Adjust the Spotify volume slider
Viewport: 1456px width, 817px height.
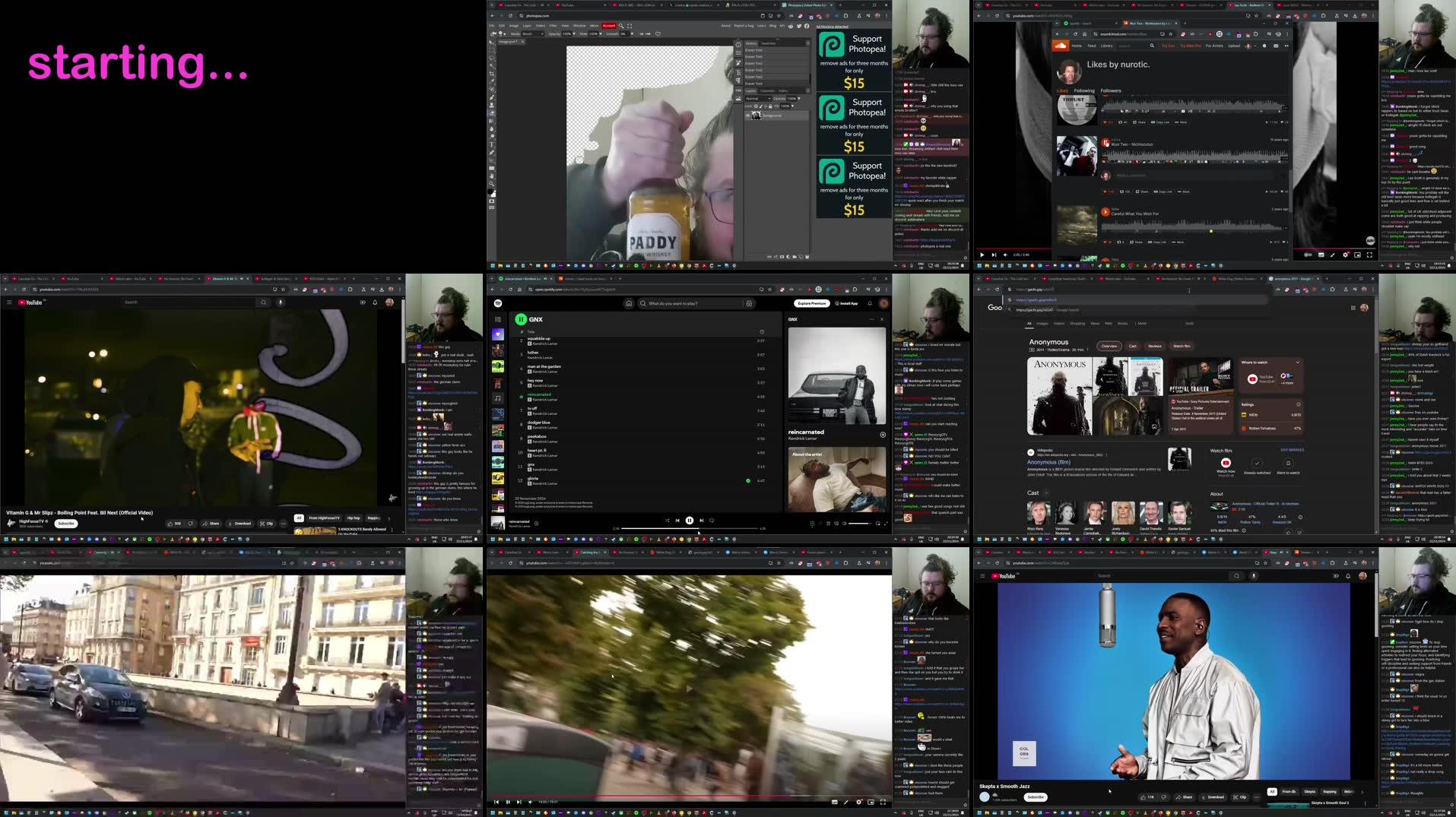tap(859, 523)
